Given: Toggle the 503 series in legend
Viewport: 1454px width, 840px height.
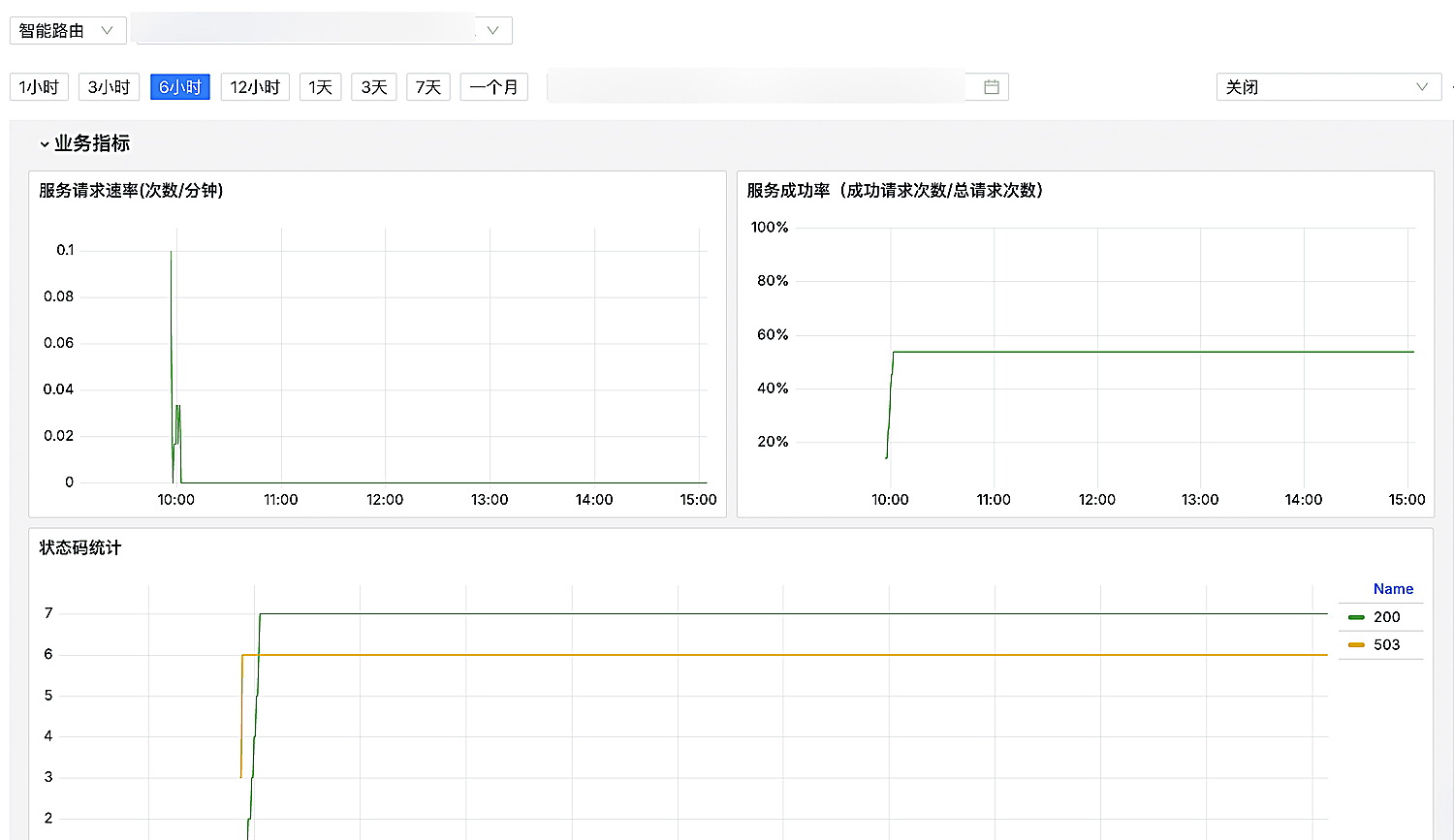Looking at the screenshot, I should pos(1387,645).
